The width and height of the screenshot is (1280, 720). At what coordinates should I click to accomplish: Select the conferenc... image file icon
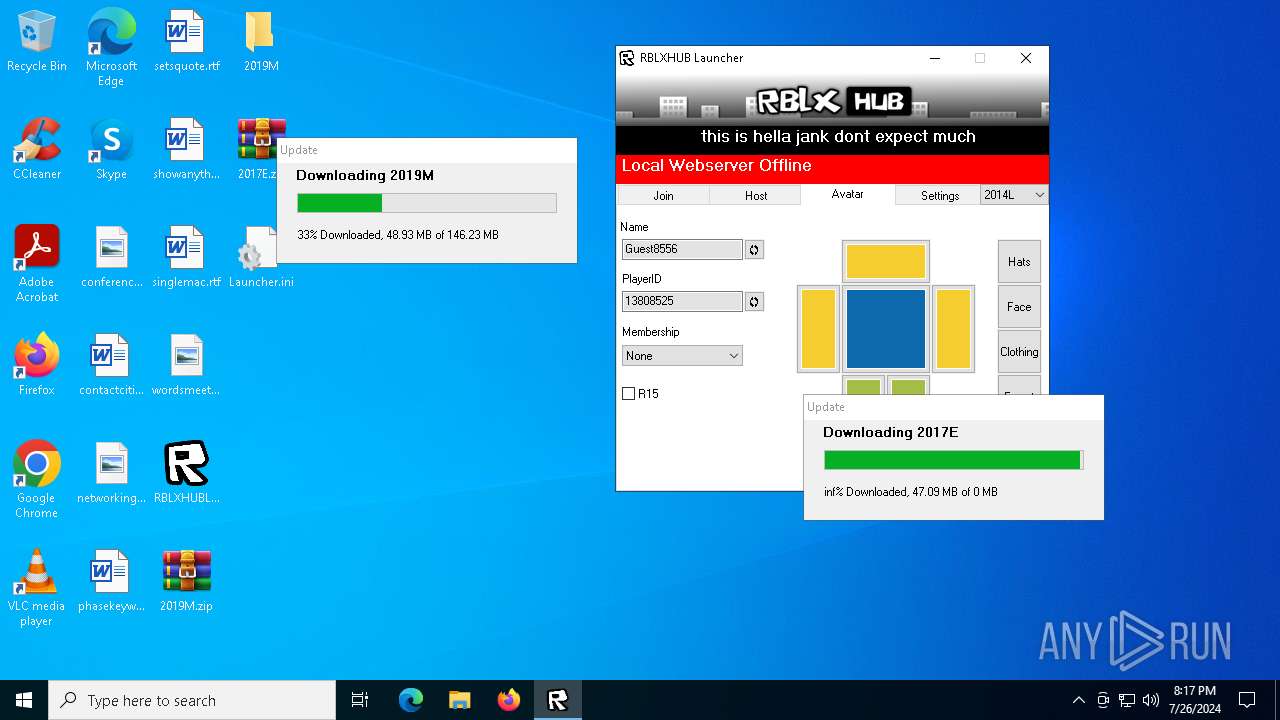coord(111,258)
